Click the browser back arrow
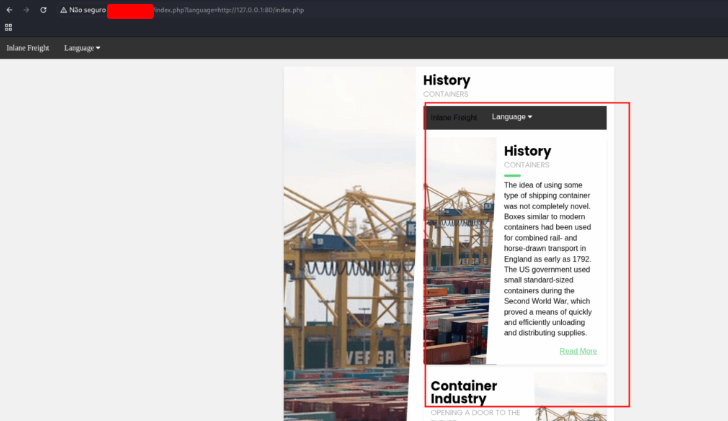728x421 pixels. 9,9
